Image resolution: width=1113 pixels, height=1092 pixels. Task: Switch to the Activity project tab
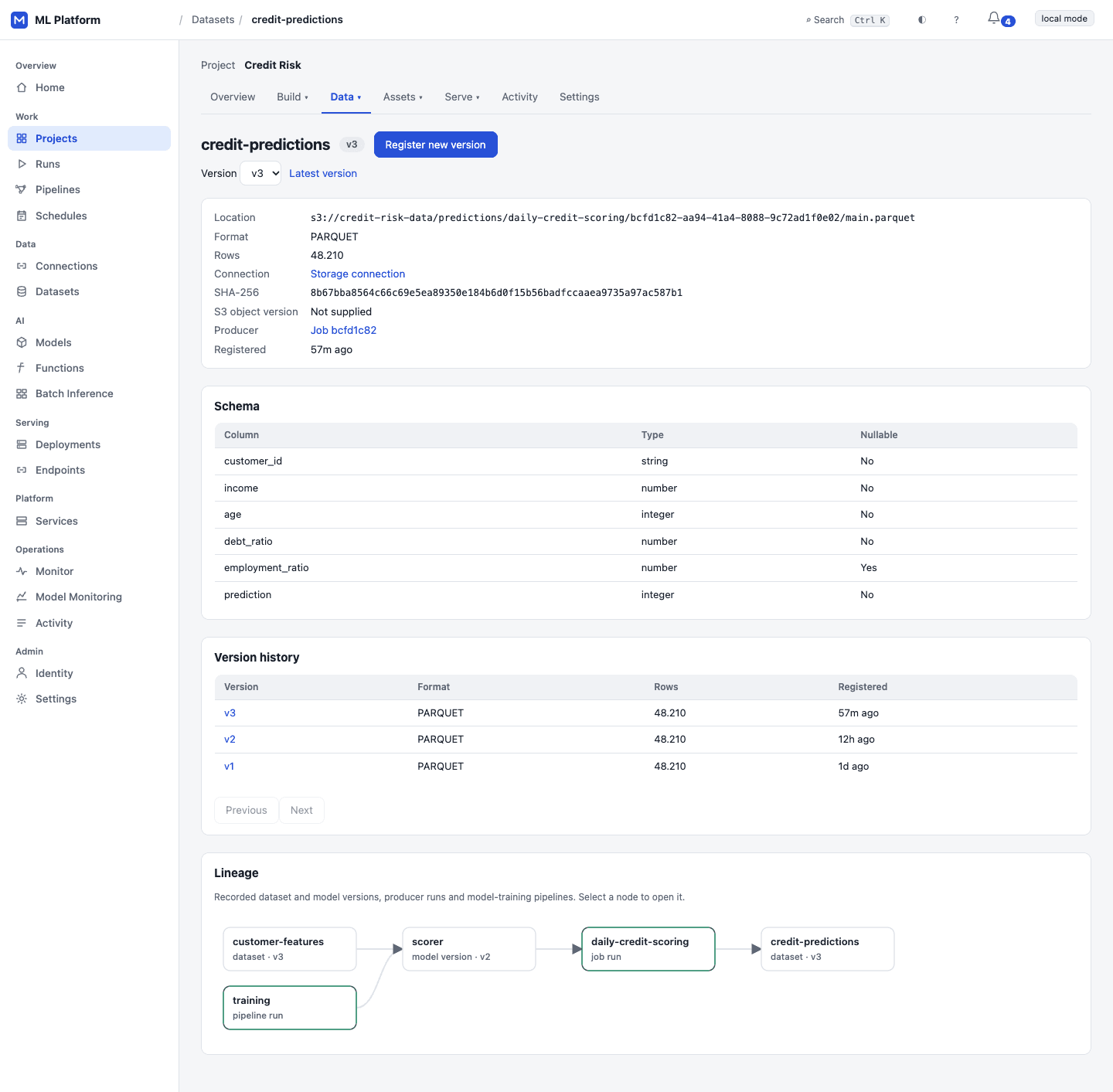pos(519,97)
